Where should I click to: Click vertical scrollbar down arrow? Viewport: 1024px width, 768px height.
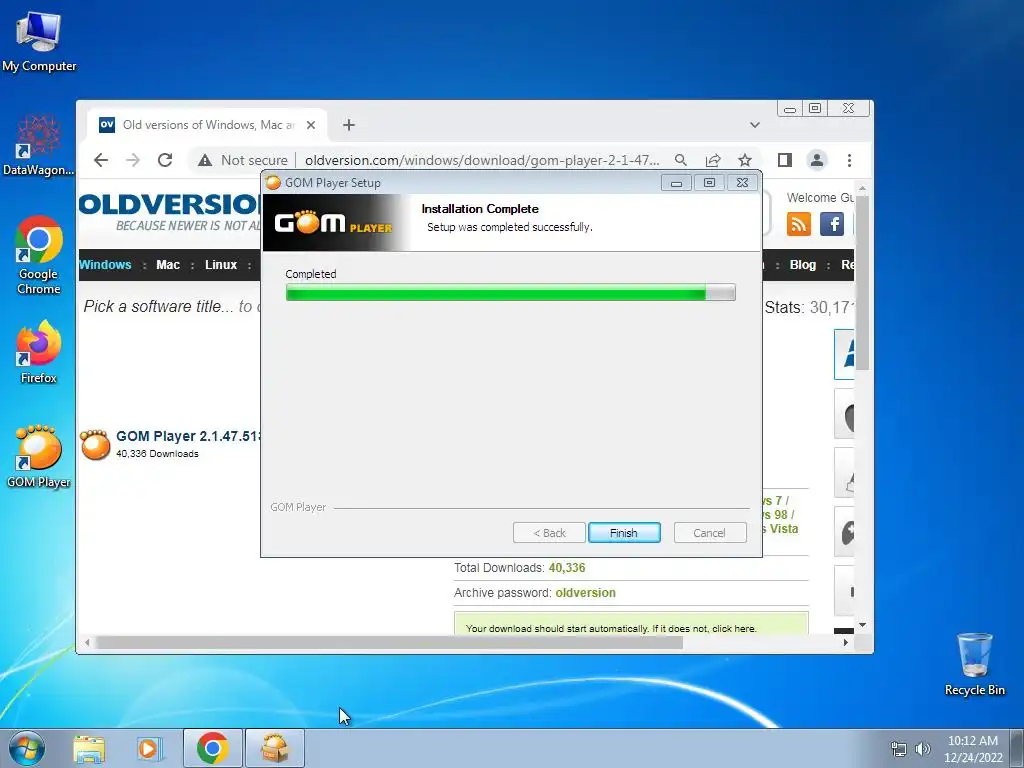point(862,625)
